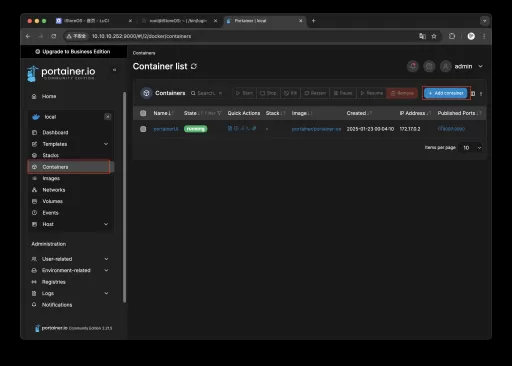Collapse the Portainer sidebar with the arrow icon
512x366 pixels.
(x=114, y=70)
